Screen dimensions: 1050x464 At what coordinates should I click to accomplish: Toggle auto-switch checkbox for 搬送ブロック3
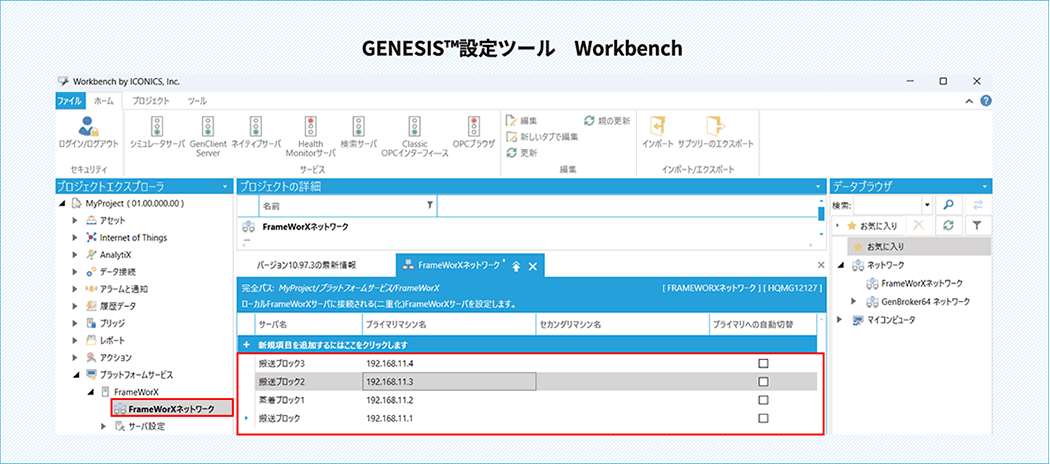coord(763,364)
